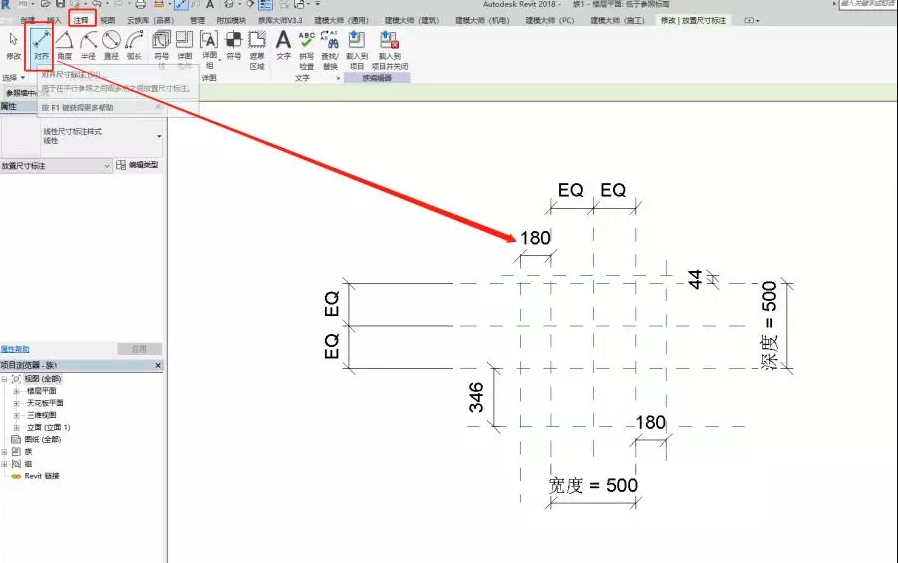The height and width of the screenshot is (563, 898).
Task: Click the Open folder icon in quick access toolbar
Action: coord(45,4)
